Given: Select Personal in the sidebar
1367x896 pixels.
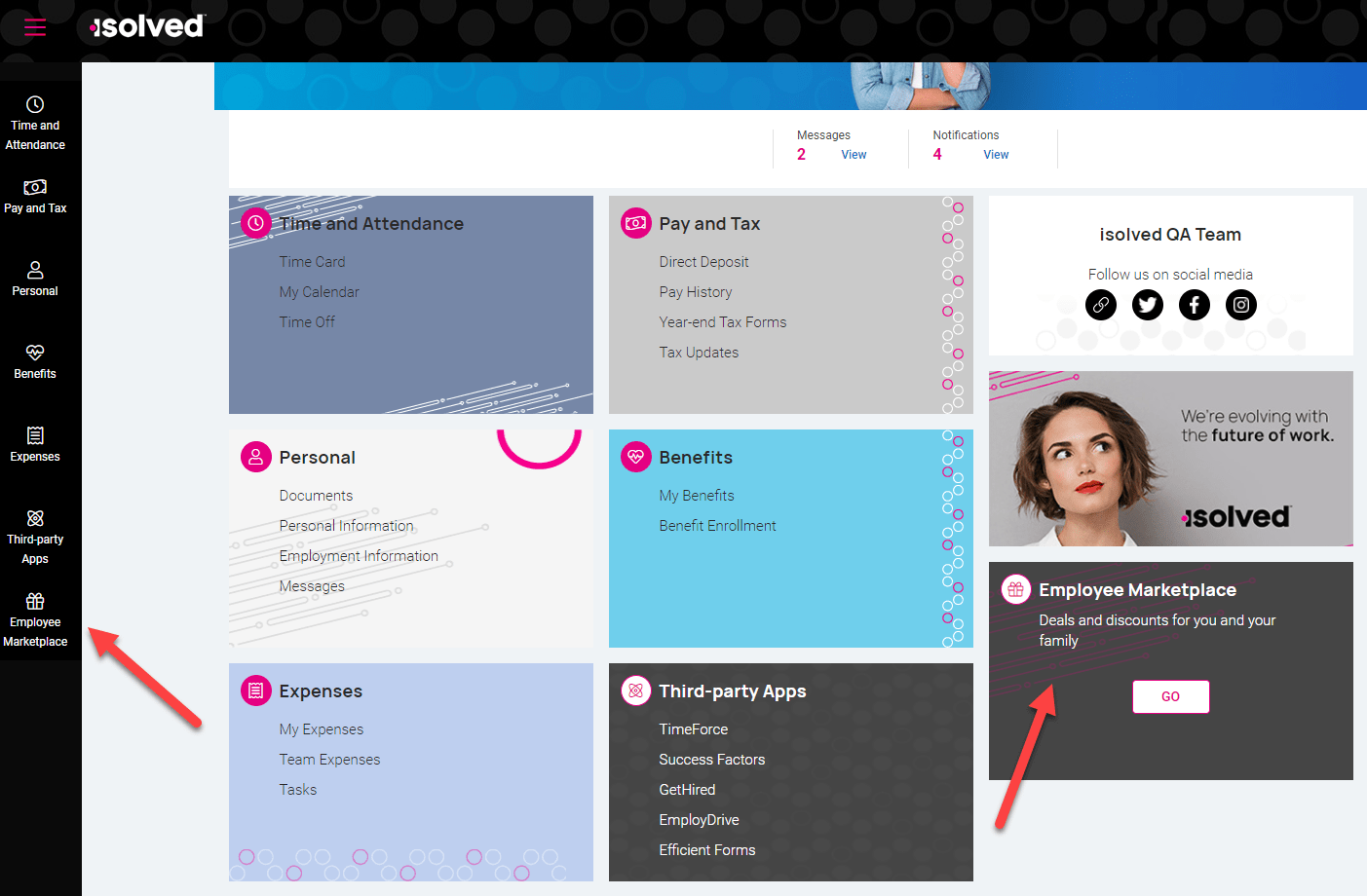Looking at the screenshot, I should (35, 280).
